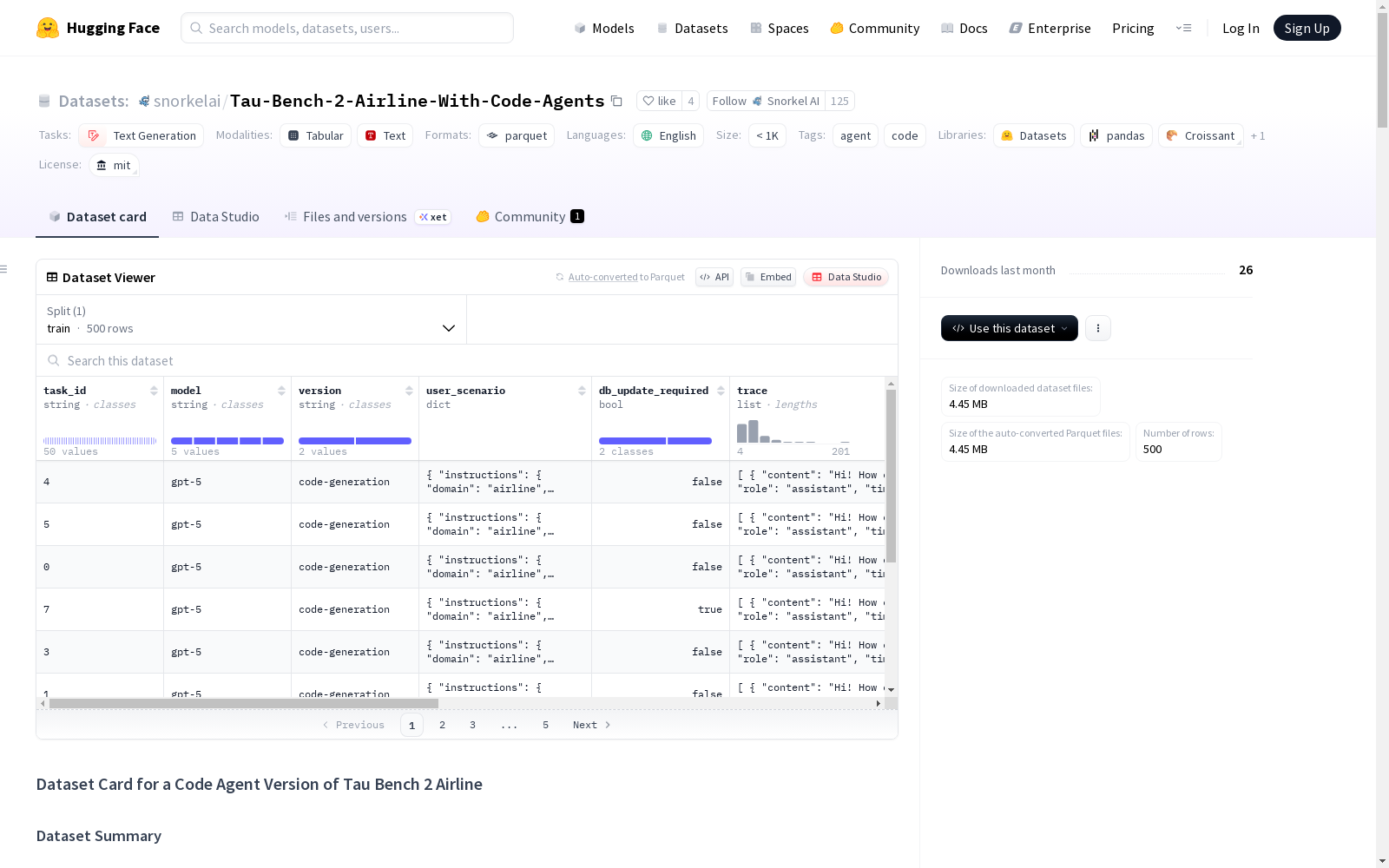Select the mit license tag

(114, 165)
